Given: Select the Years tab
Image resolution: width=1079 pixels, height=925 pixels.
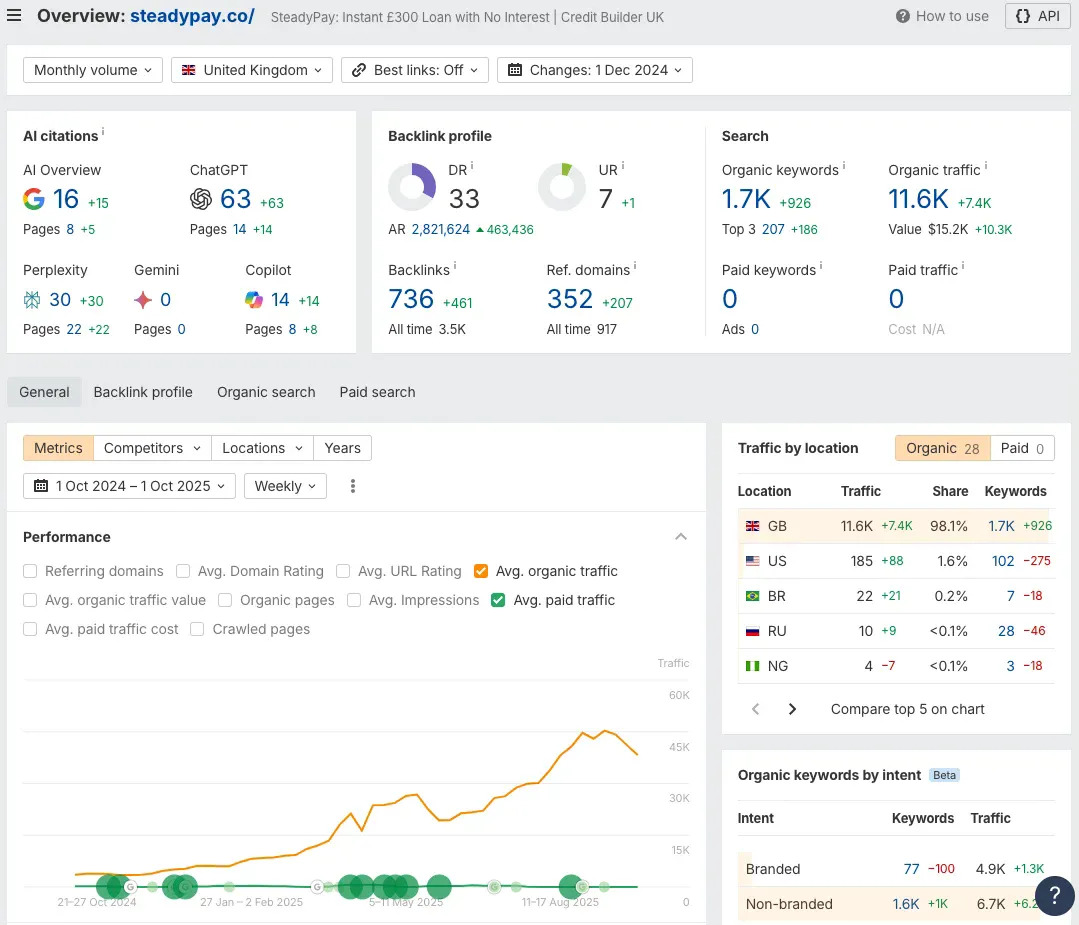Looking at the screenshot, I should pyautogui.click(x=343, y=448).
